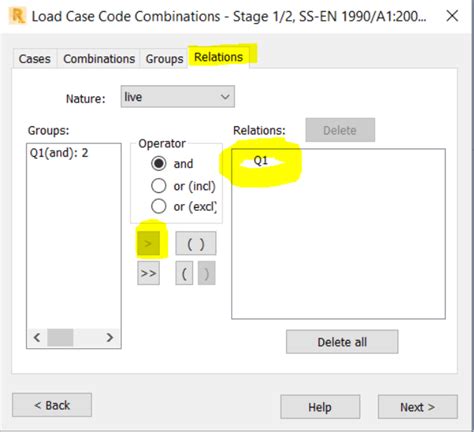Open Help for this dialog
The width and height of the screenshot is (474, 432).
click(320, 407)
